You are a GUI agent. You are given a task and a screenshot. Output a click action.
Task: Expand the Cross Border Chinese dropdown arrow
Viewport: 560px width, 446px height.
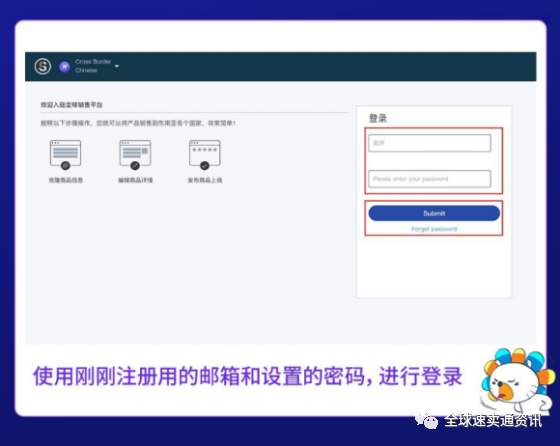point(117,66)
